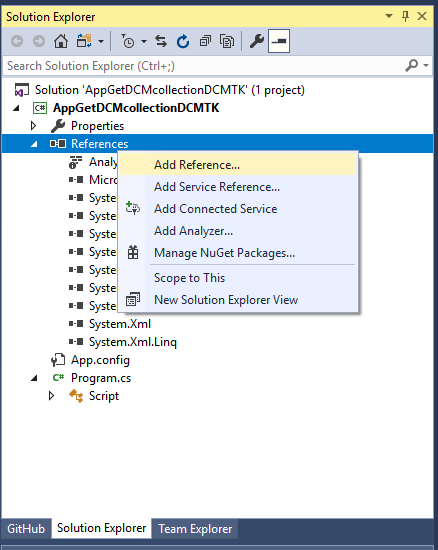Toggle the Preview Selected Items button
Screen dimensions: 438x550
tap(279, 41)
